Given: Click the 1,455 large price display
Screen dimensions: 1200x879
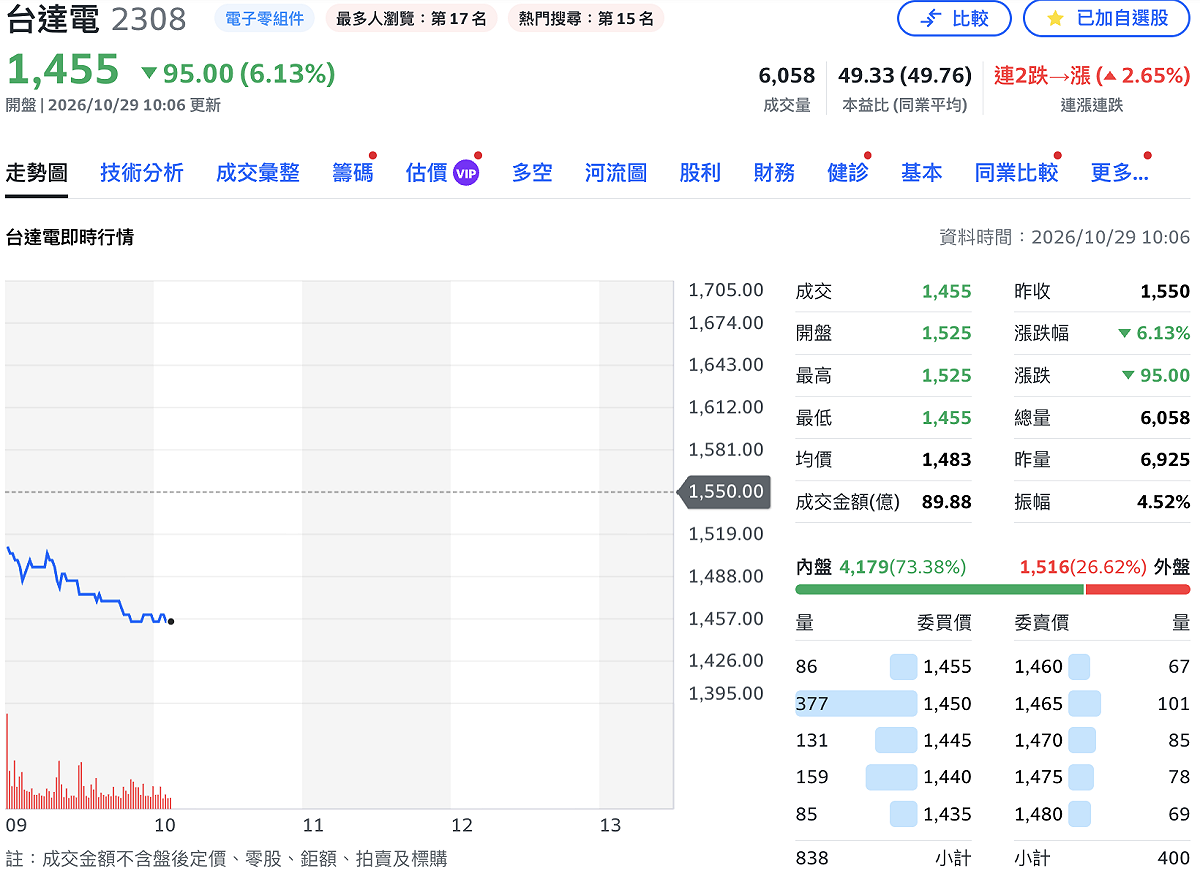Looking at the screenshot, I should pyautogui.click(x=63, y=70).
